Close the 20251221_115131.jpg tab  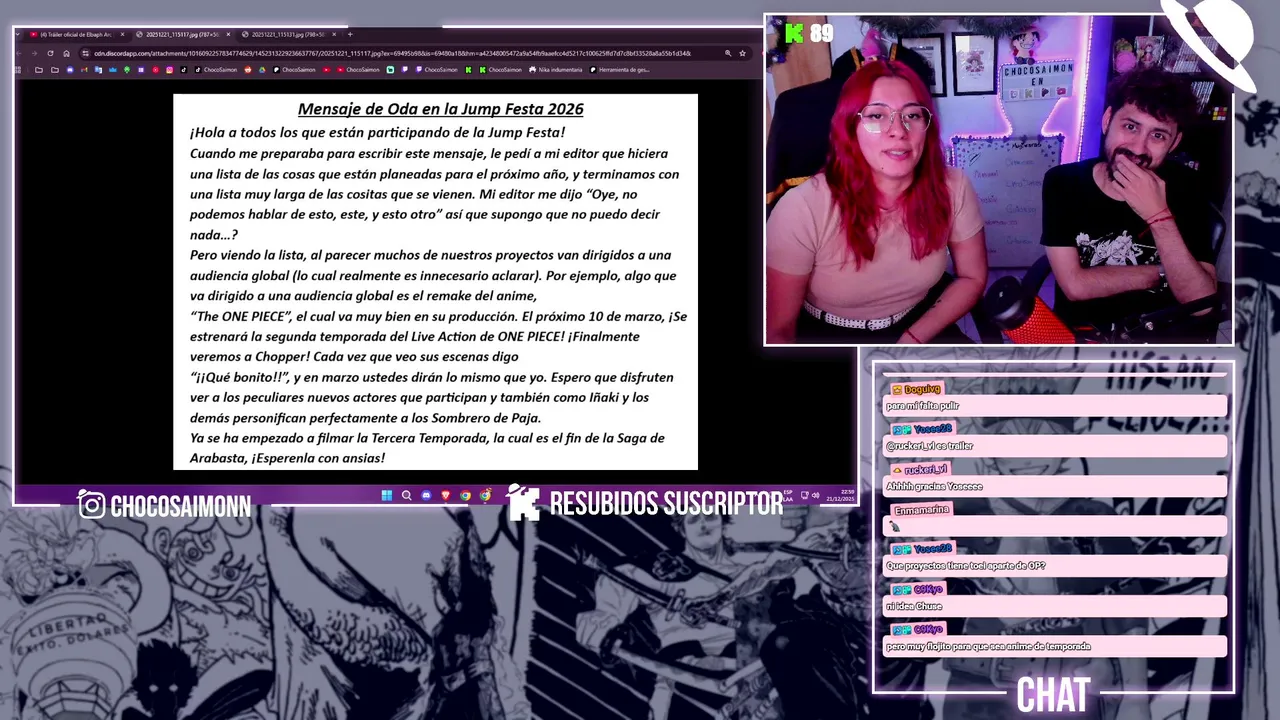click(x=334, y=34)
